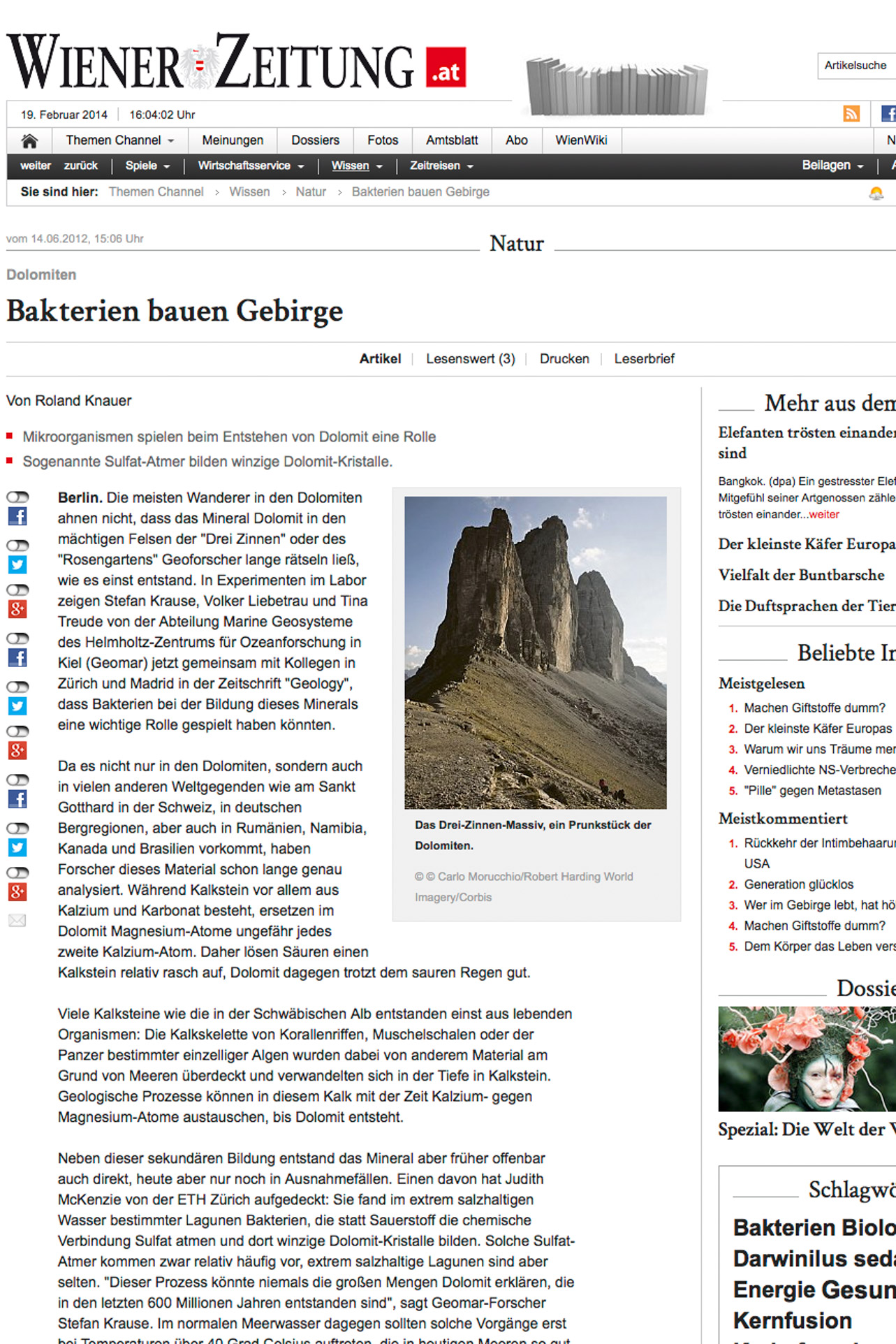Click the top Twitter share icon beside the article
Image resolution: width=896 pixels, height=1344 pixels.
point(17,564)
